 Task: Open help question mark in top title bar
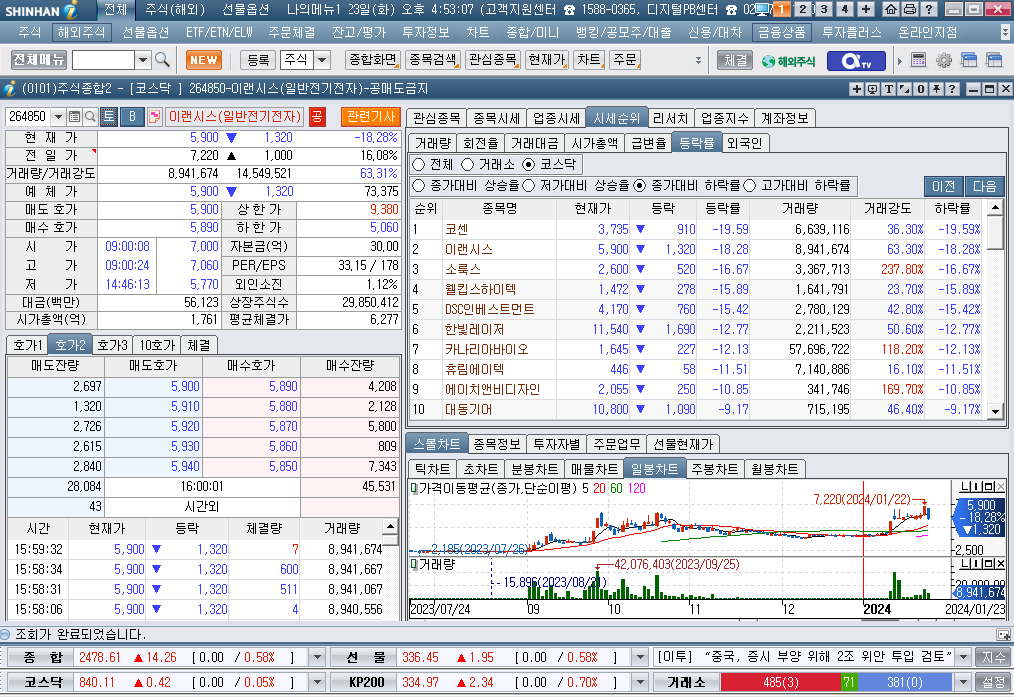pos(929,9)
